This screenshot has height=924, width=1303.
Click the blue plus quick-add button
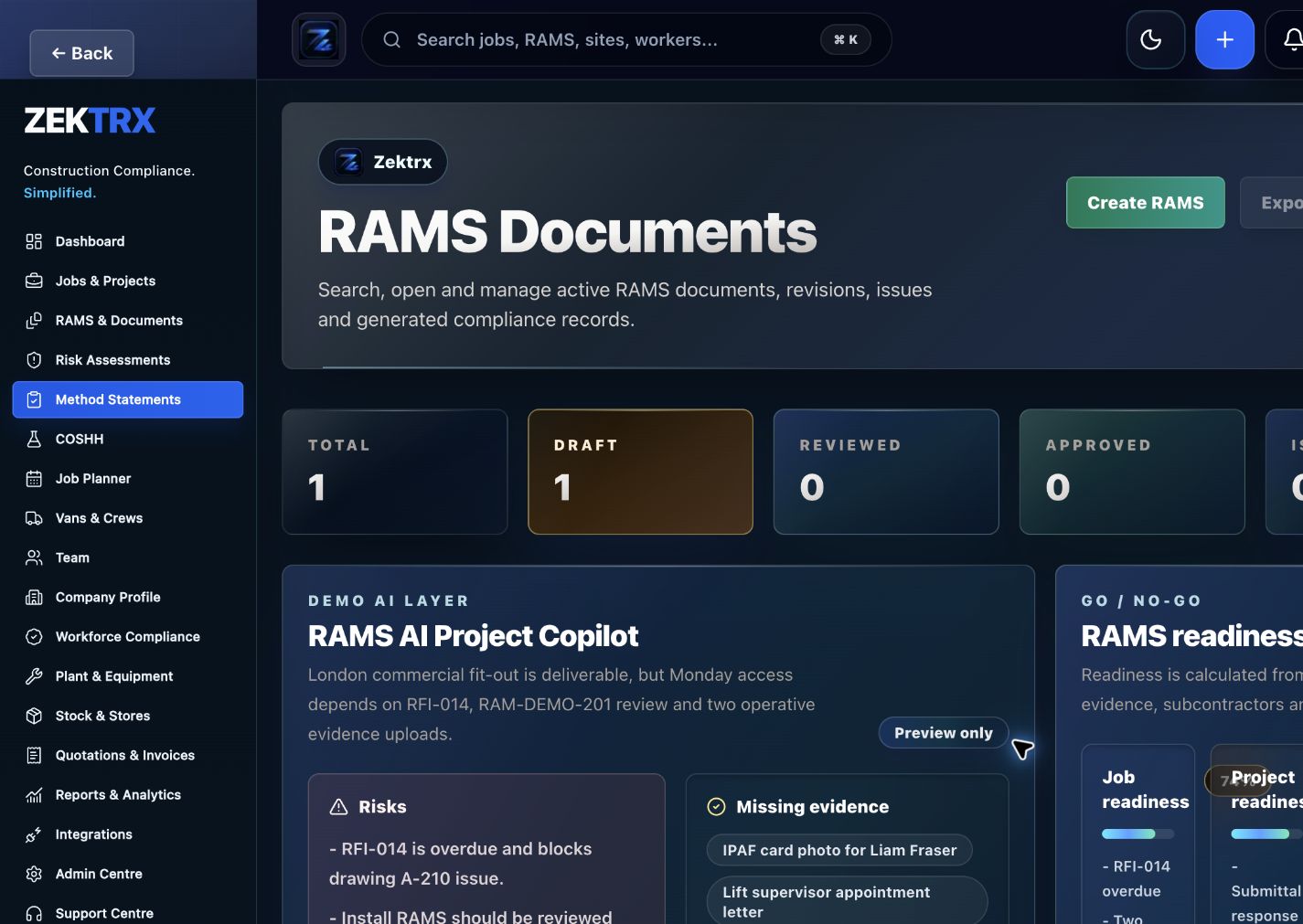pyautogui.click(x=1224, y=39)
